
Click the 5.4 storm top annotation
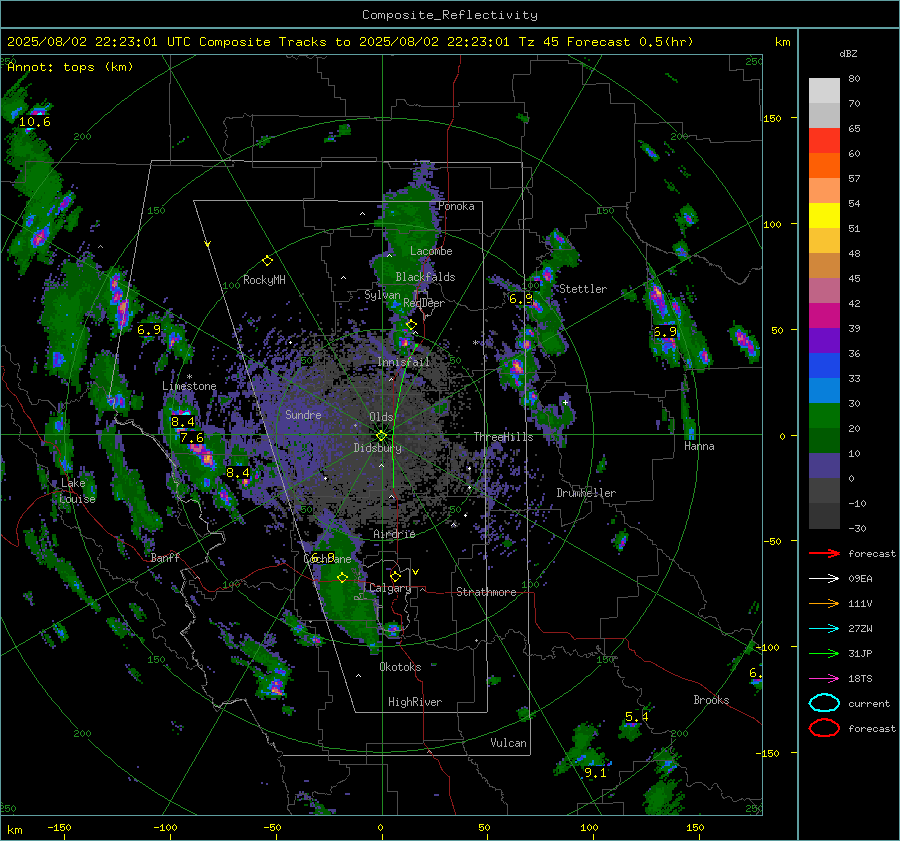637,716
